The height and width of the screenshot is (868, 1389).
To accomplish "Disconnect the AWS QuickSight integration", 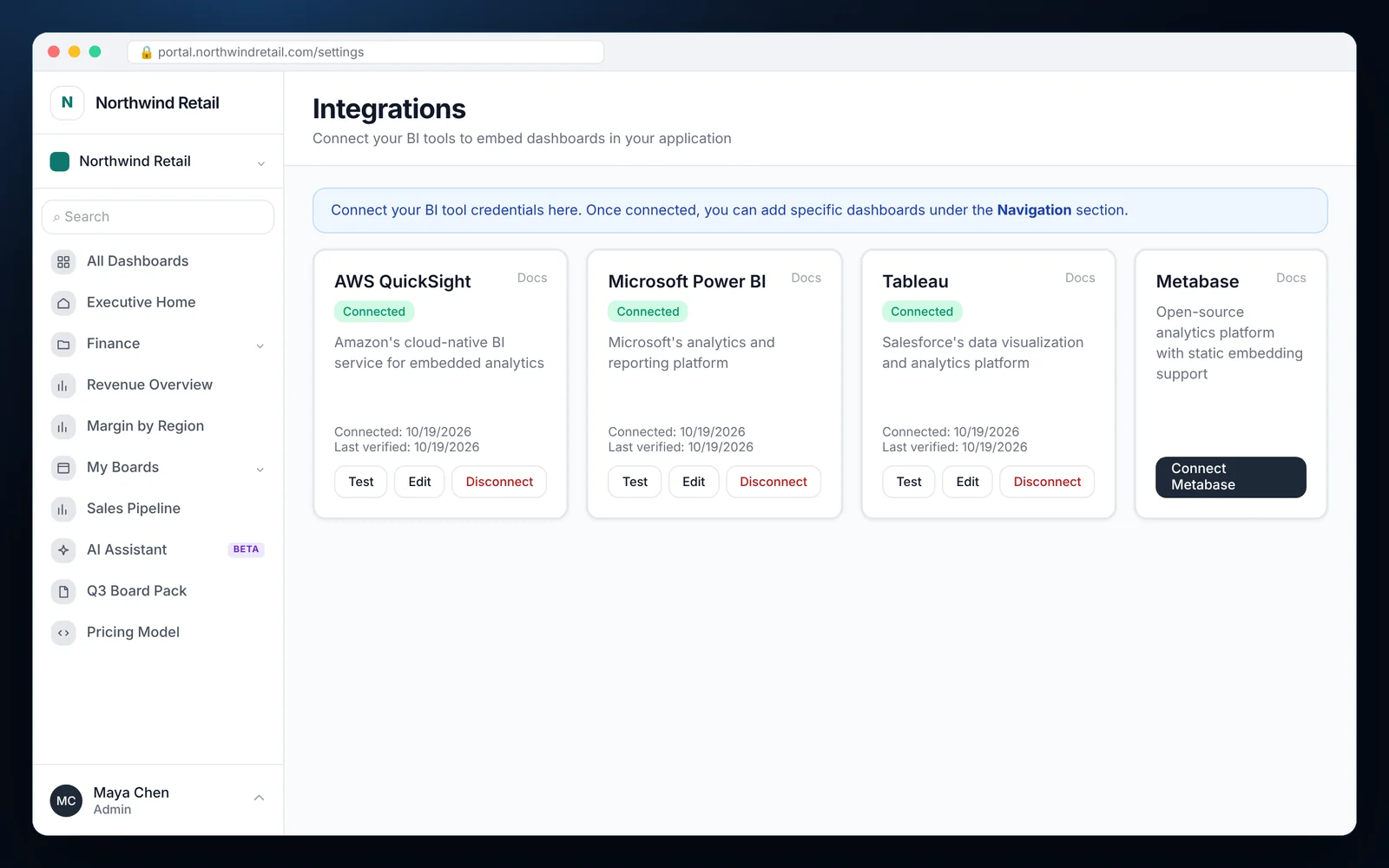I will pos(499,482).
